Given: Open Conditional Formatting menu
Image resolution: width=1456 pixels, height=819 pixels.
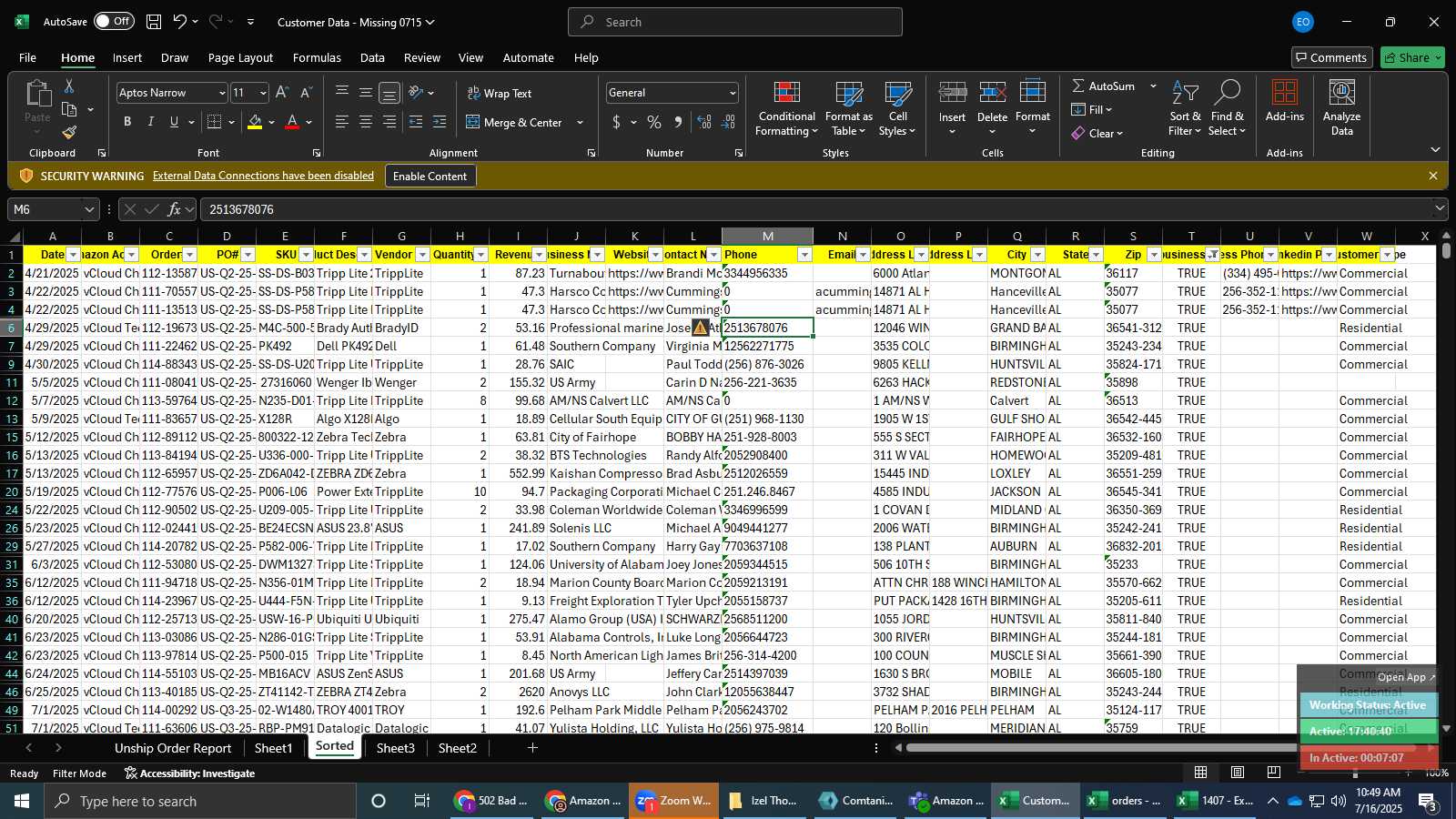Looking at the screenshot, I should [x=786, y=108].
